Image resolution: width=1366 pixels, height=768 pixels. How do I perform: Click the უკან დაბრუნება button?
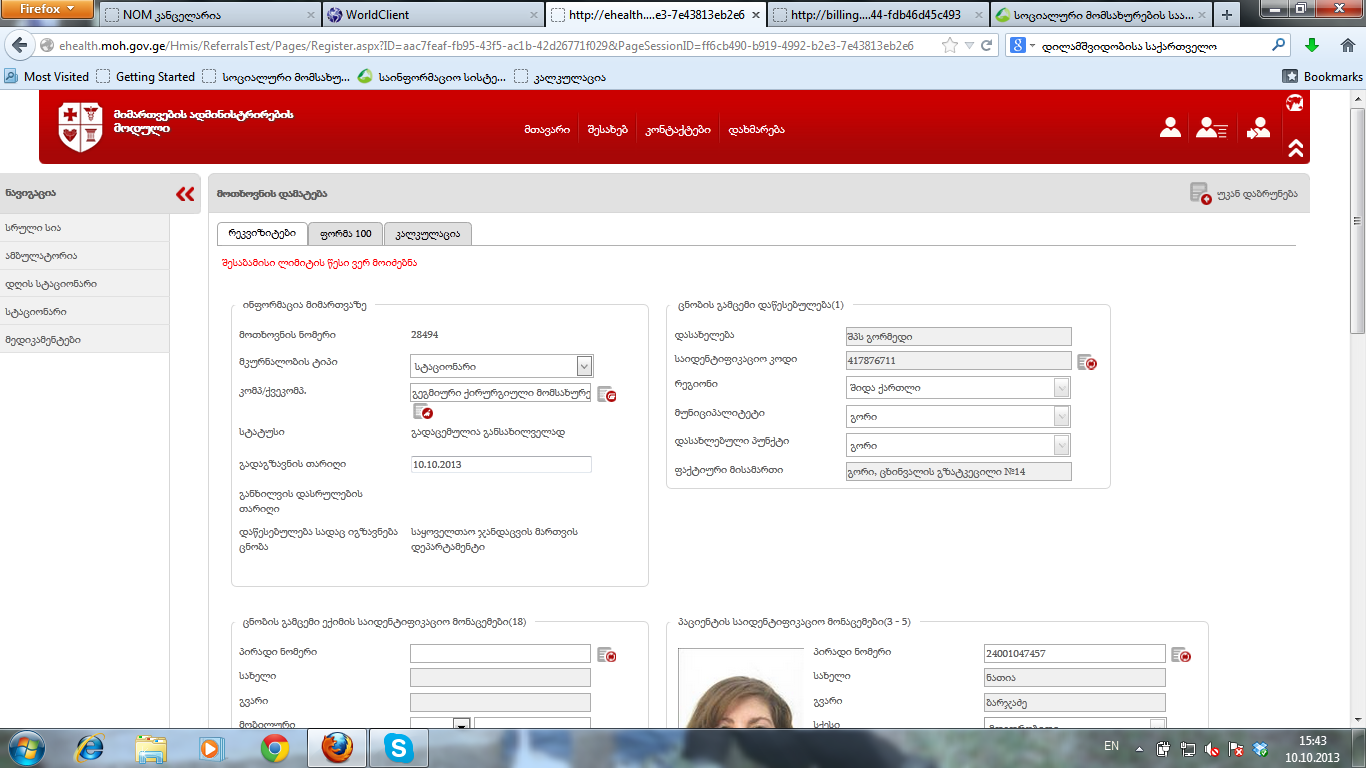1243,194
